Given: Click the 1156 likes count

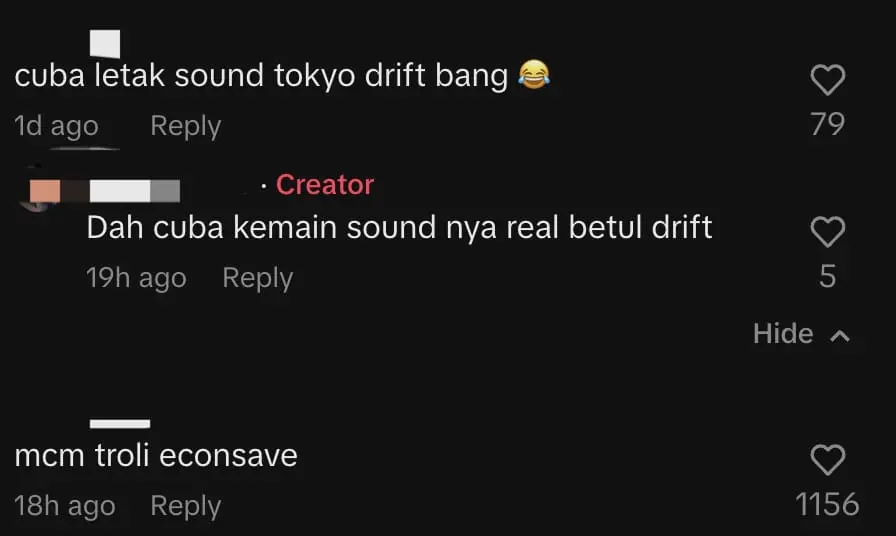Looking at the screenshot, I should point(827,505).
